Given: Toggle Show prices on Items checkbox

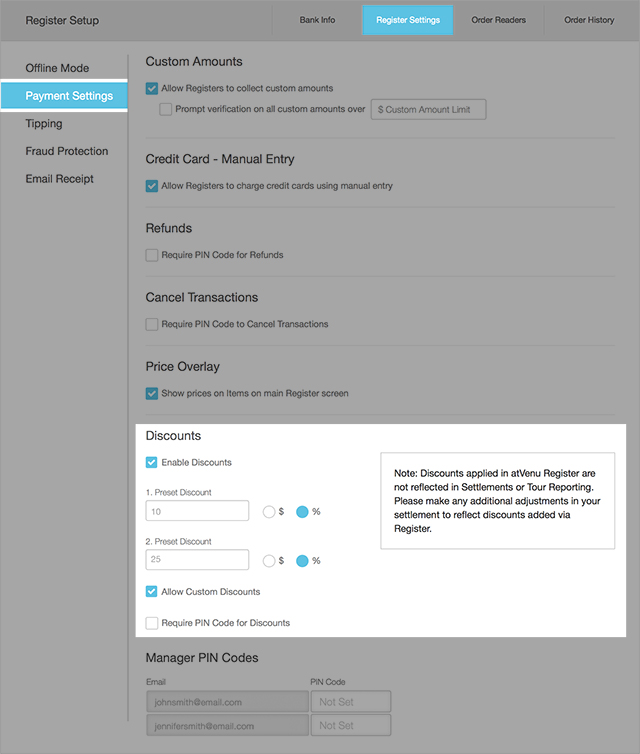Looking at the screenshot, I should click(152, 394).
